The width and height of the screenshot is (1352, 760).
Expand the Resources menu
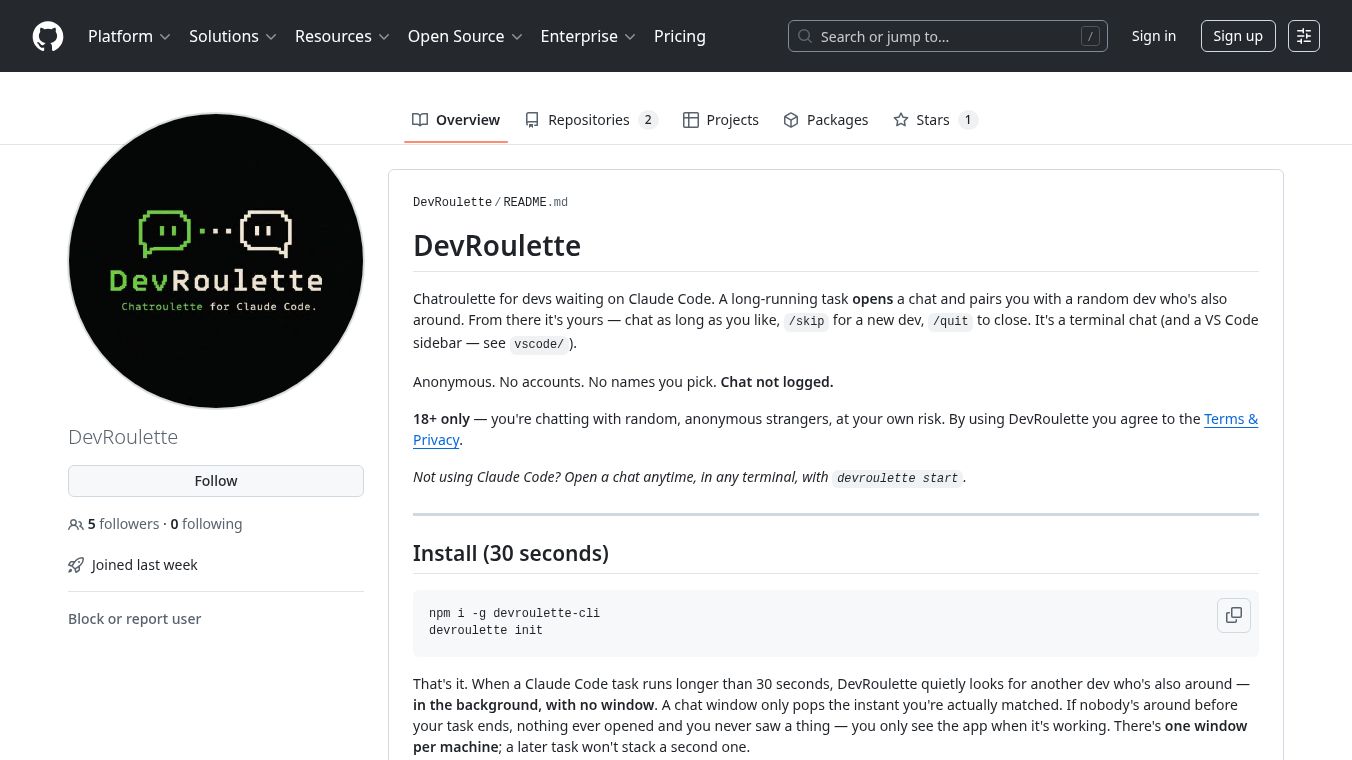tap(342, 36)
